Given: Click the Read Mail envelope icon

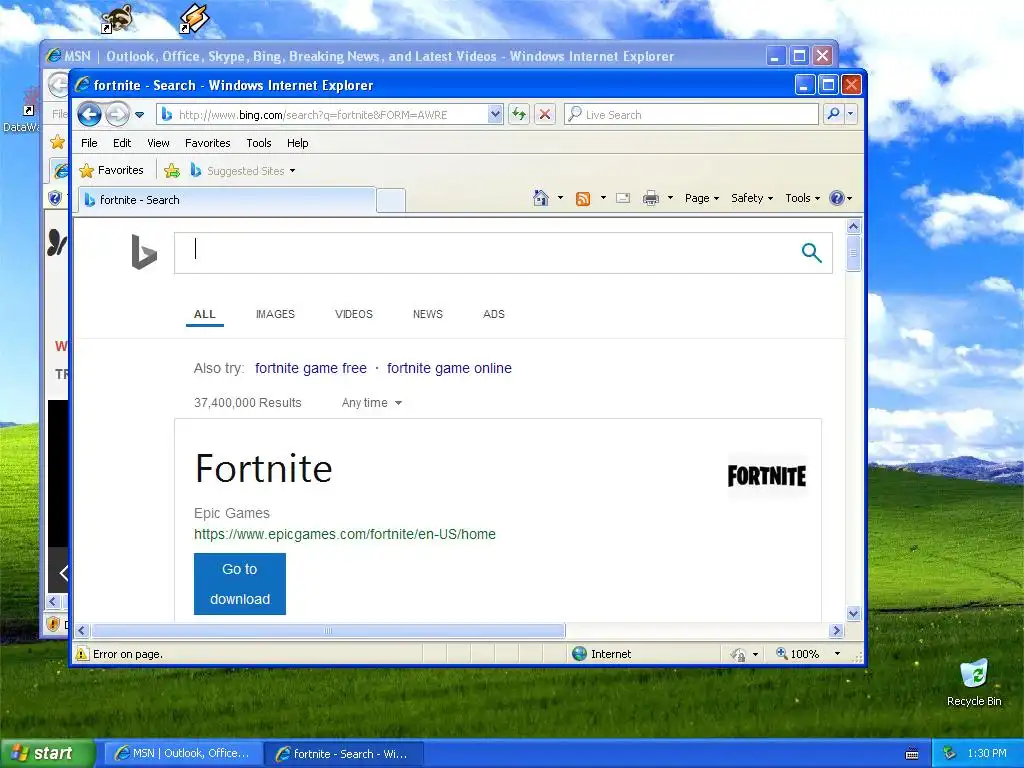Looking at the screenshot, I should [x=623, y=198].
